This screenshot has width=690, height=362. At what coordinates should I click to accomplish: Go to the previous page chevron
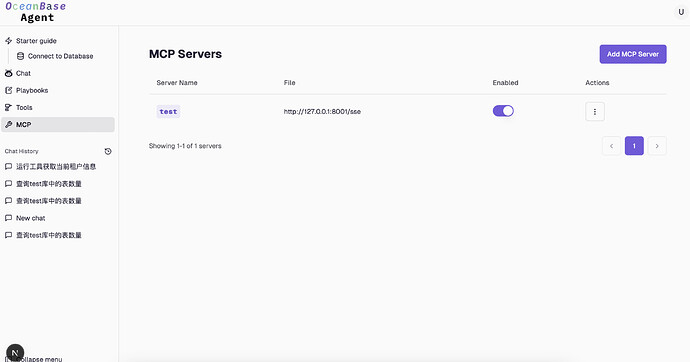click(x=611, y=146)
